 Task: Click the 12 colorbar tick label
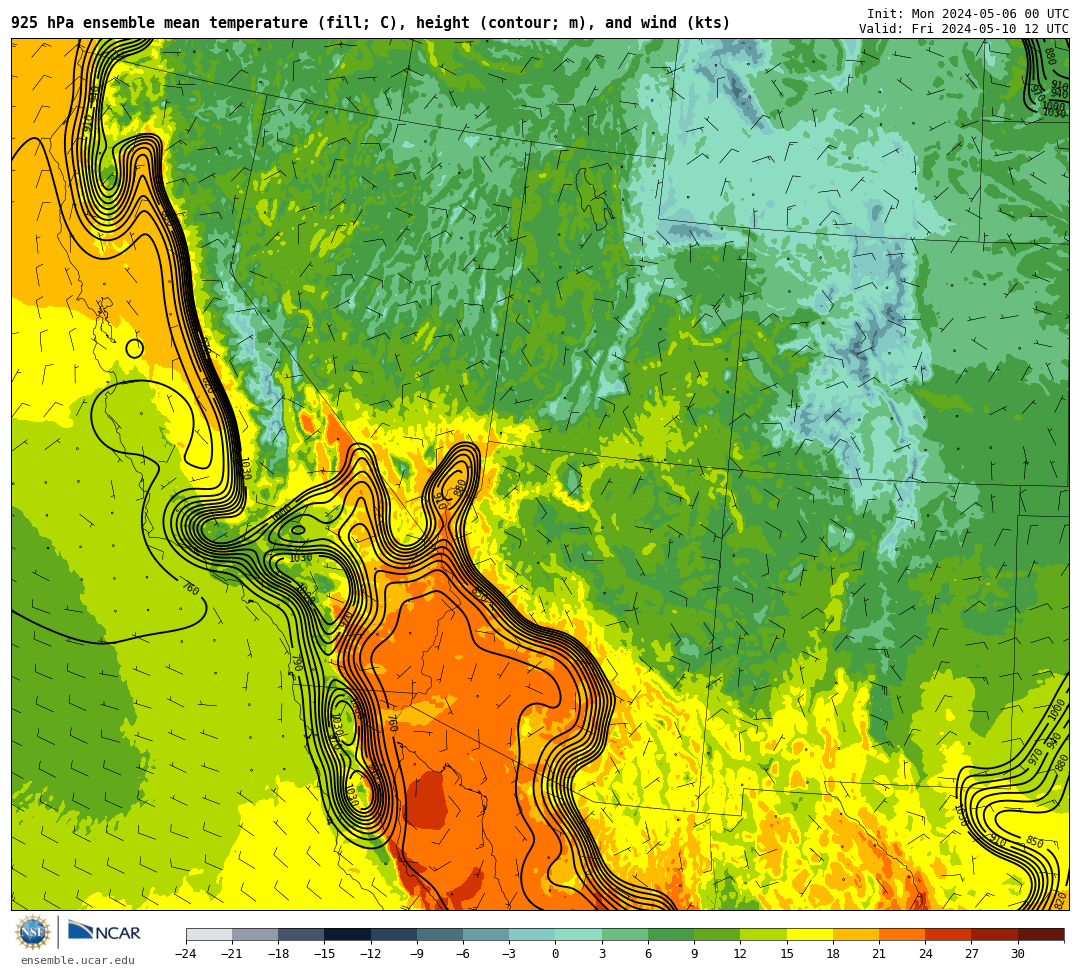tap(740, 954)
